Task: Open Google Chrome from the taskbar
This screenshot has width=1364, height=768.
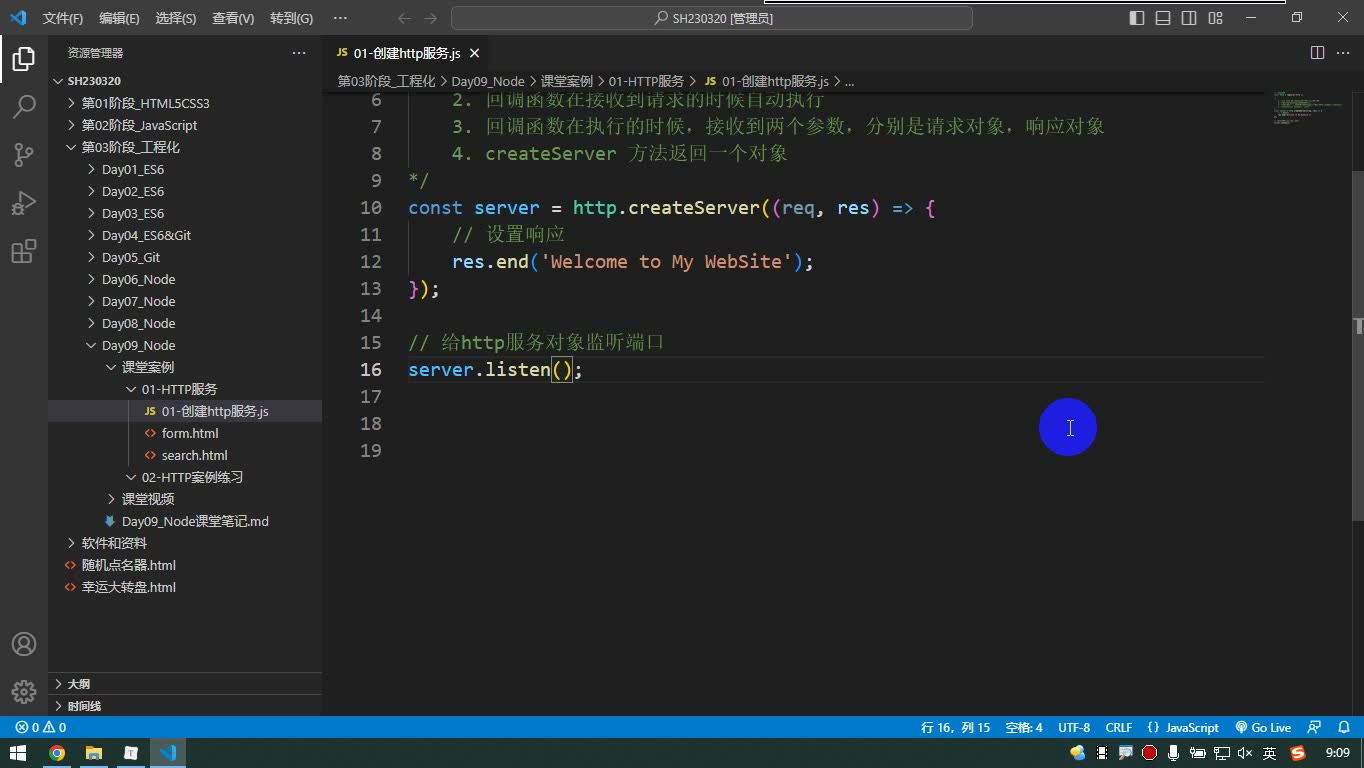Action: pos(57,753)
